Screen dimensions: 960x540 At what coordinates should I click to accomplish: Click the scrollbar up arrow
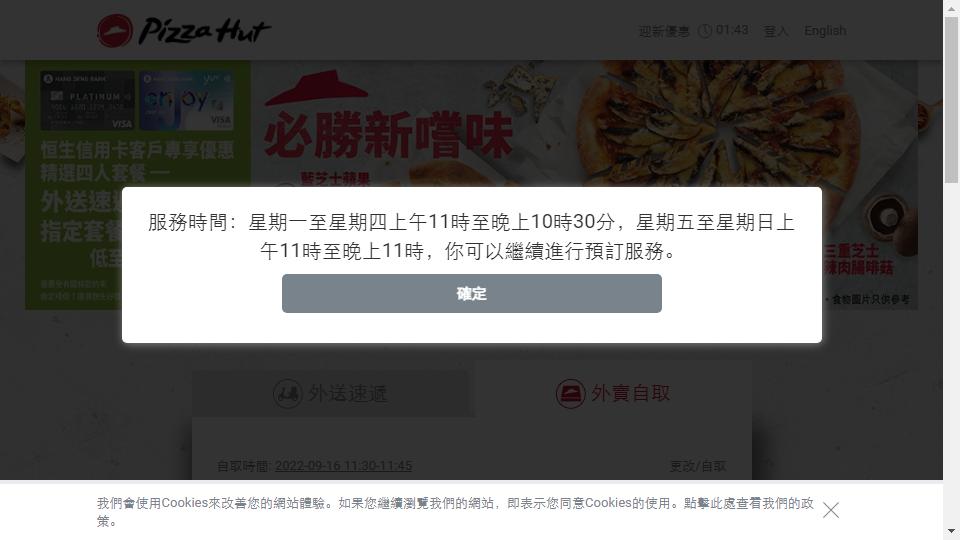pyautogui.click(x=951, y=8)
